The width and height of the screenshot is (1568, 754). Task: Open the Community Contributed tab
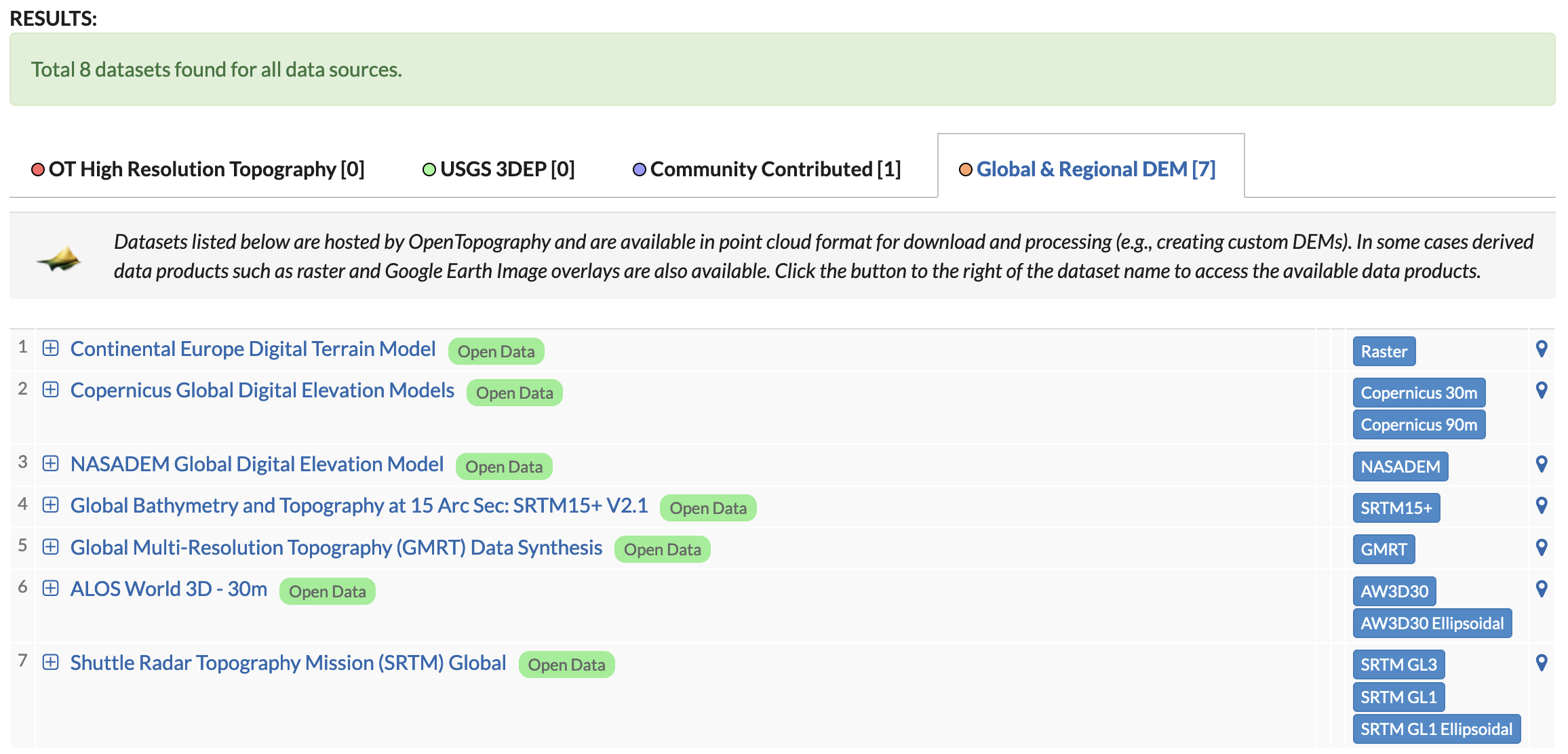[x=766, y=169]
